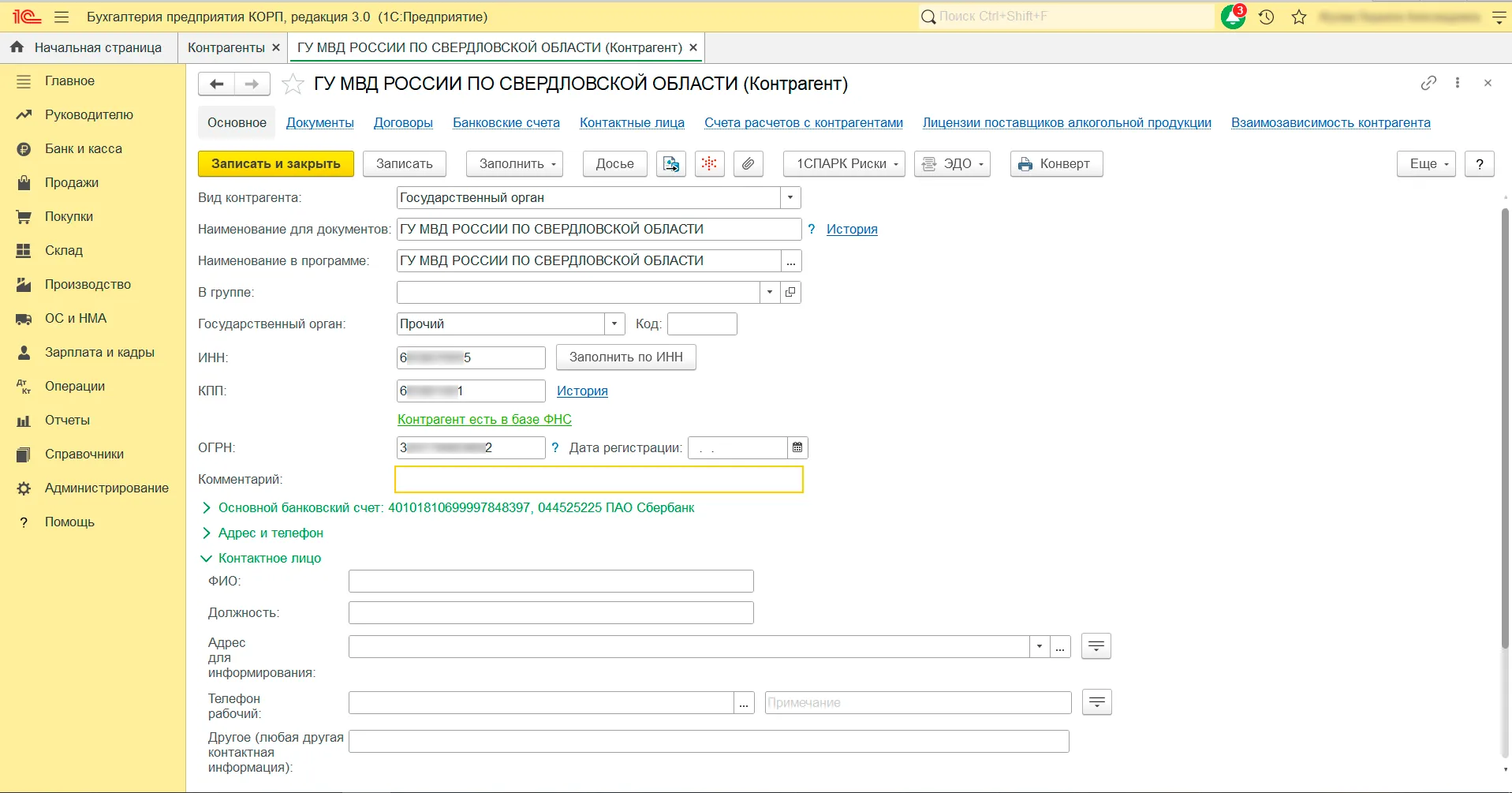Follow the Контрагент есть в базе ФНС link

(484, 419)
